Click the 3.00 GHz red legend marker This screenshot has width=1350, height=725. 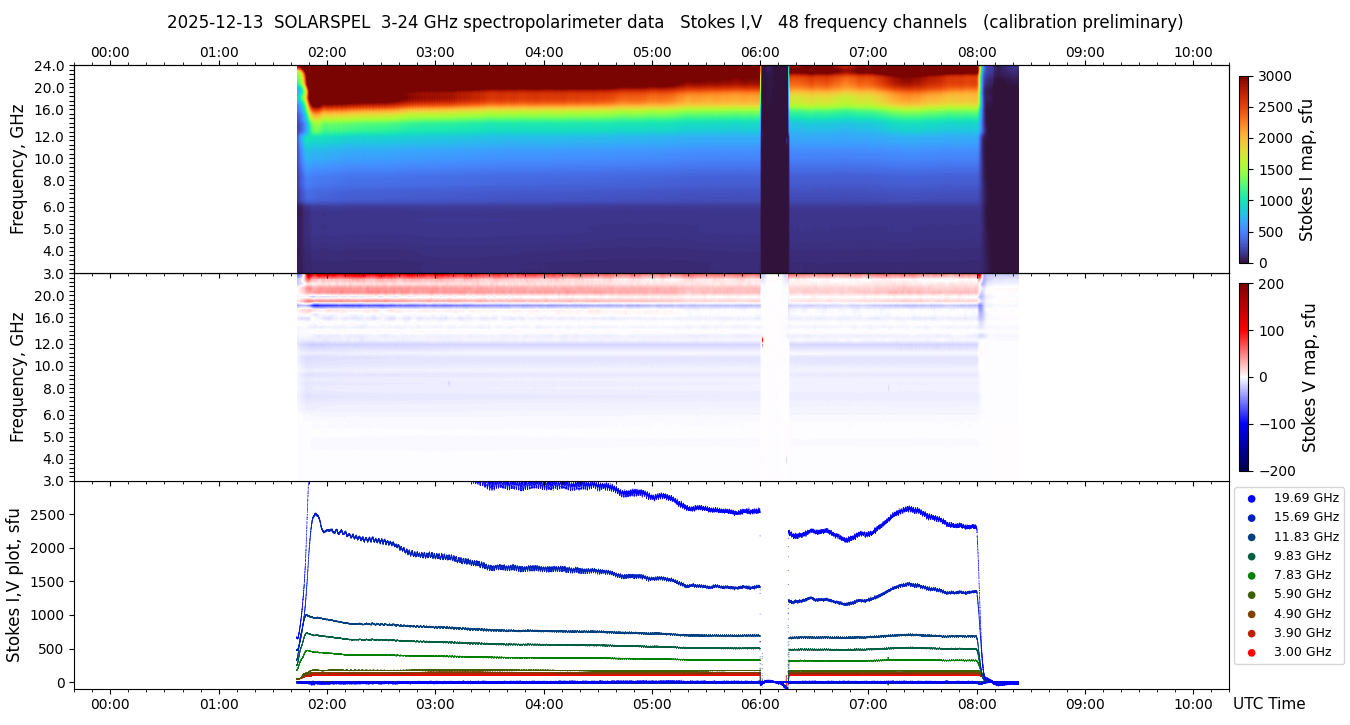(1251, 653)
